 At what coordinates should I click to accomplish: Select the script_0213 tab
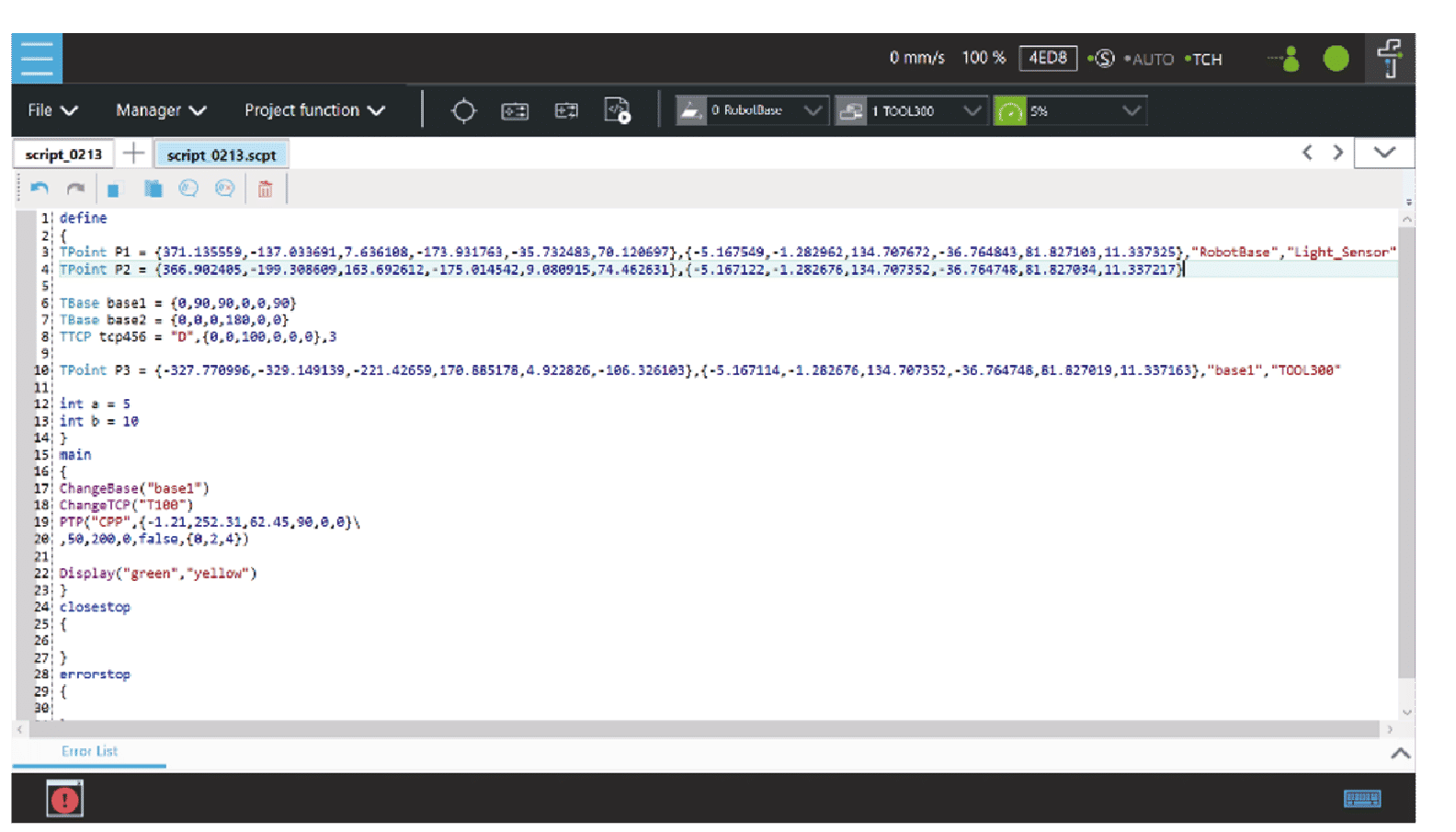click(x=63, y=154)
